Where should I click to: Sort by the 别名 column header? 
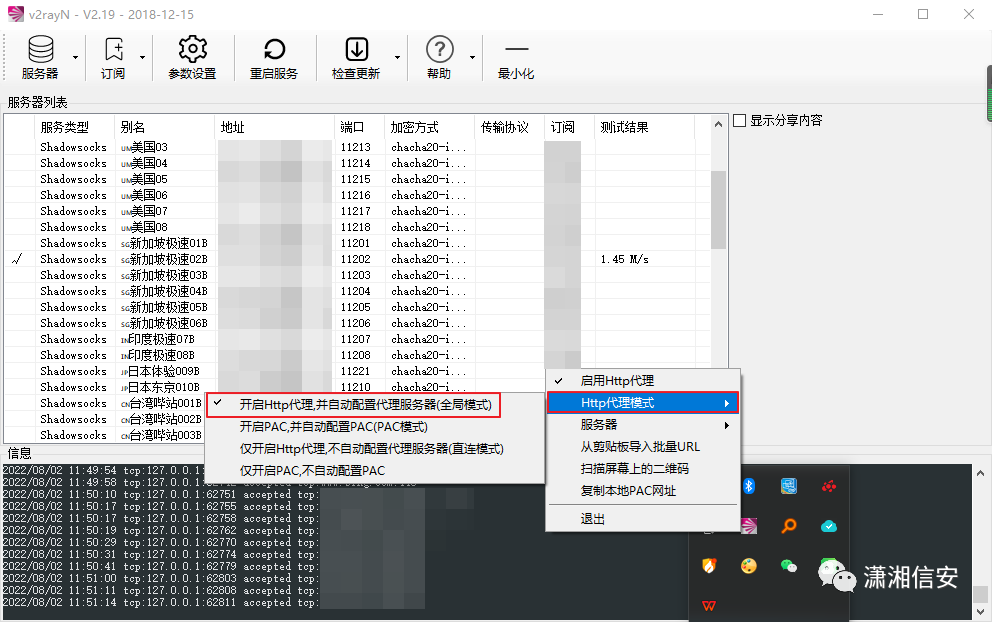164,127
